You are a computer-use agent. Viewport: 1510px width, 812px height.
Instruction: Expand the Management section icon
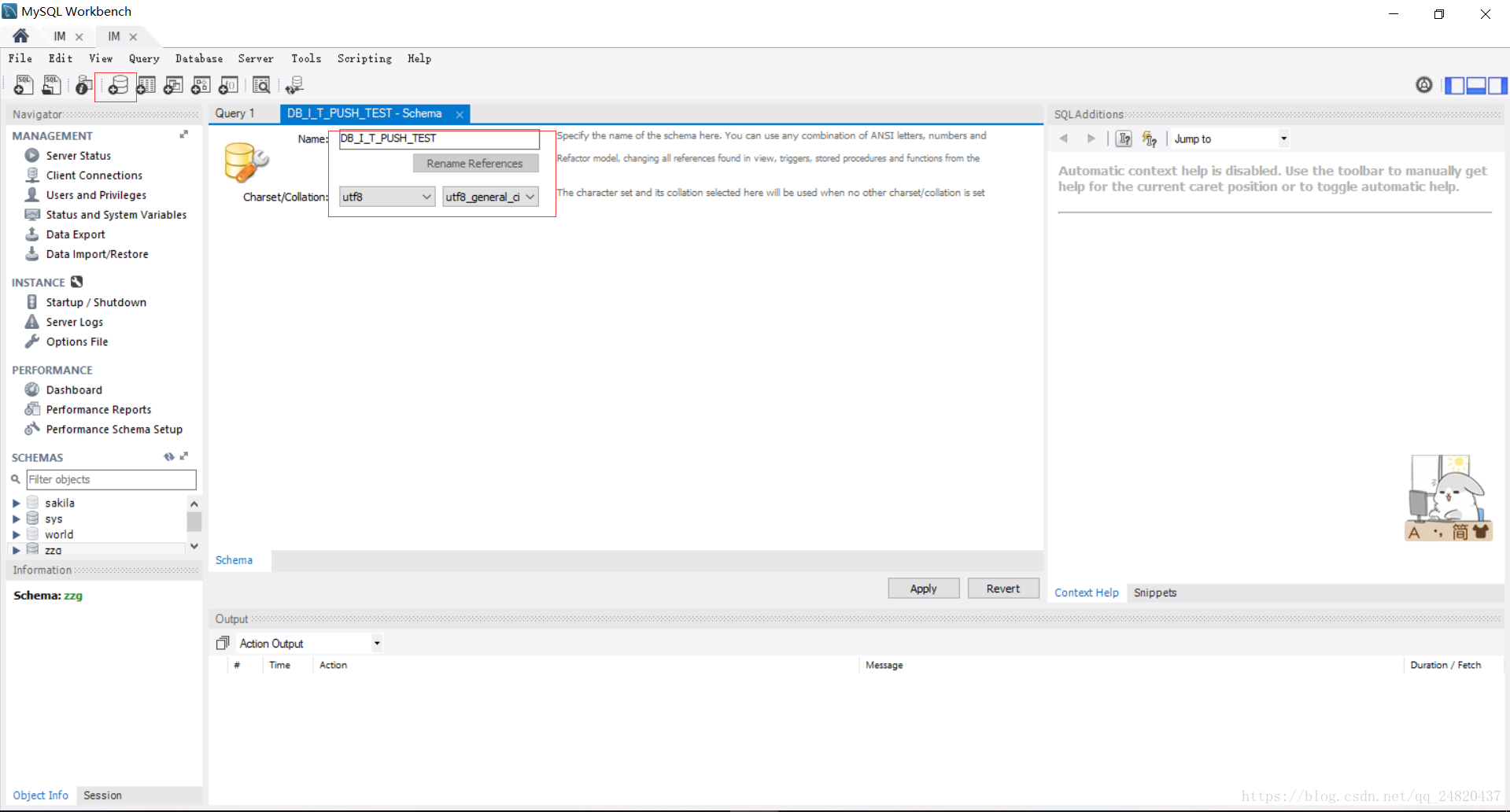point(184,135)
